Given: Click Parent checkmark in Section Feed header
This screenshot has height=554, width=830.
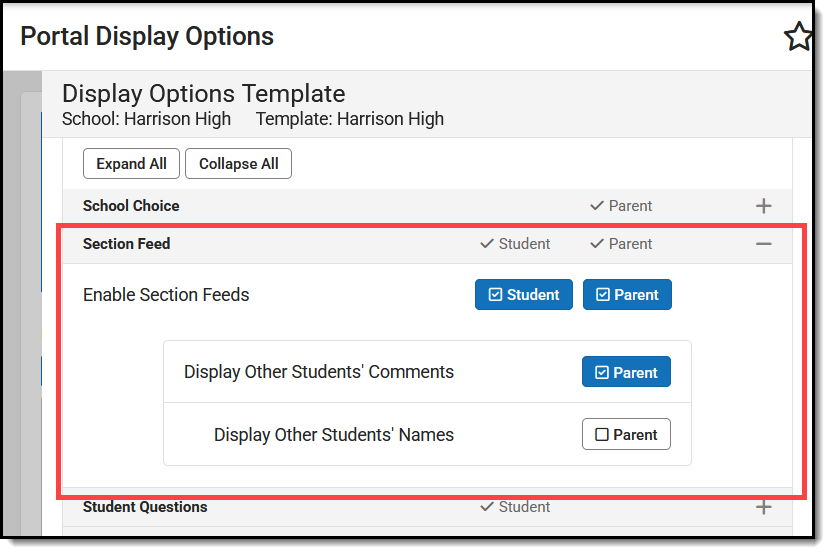Looking at the screenshot, I should pos(621,244).
